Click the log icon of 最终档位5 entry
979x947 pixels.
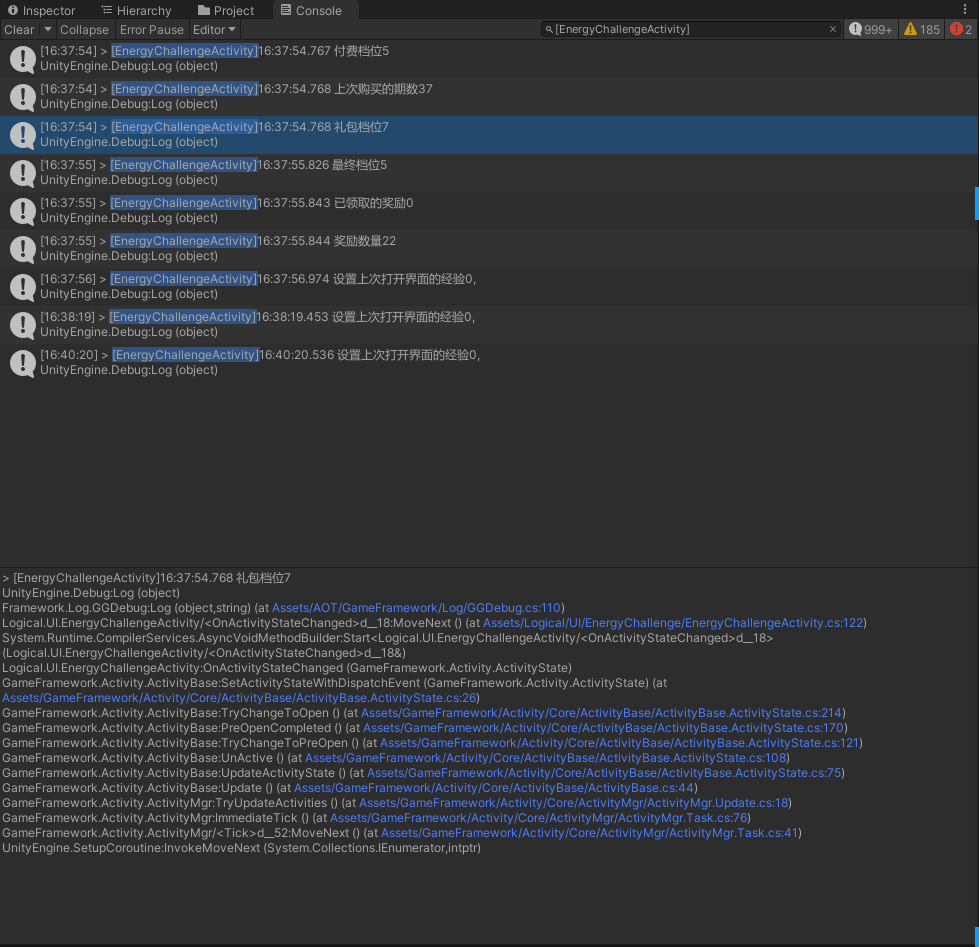tap(22, 173)
